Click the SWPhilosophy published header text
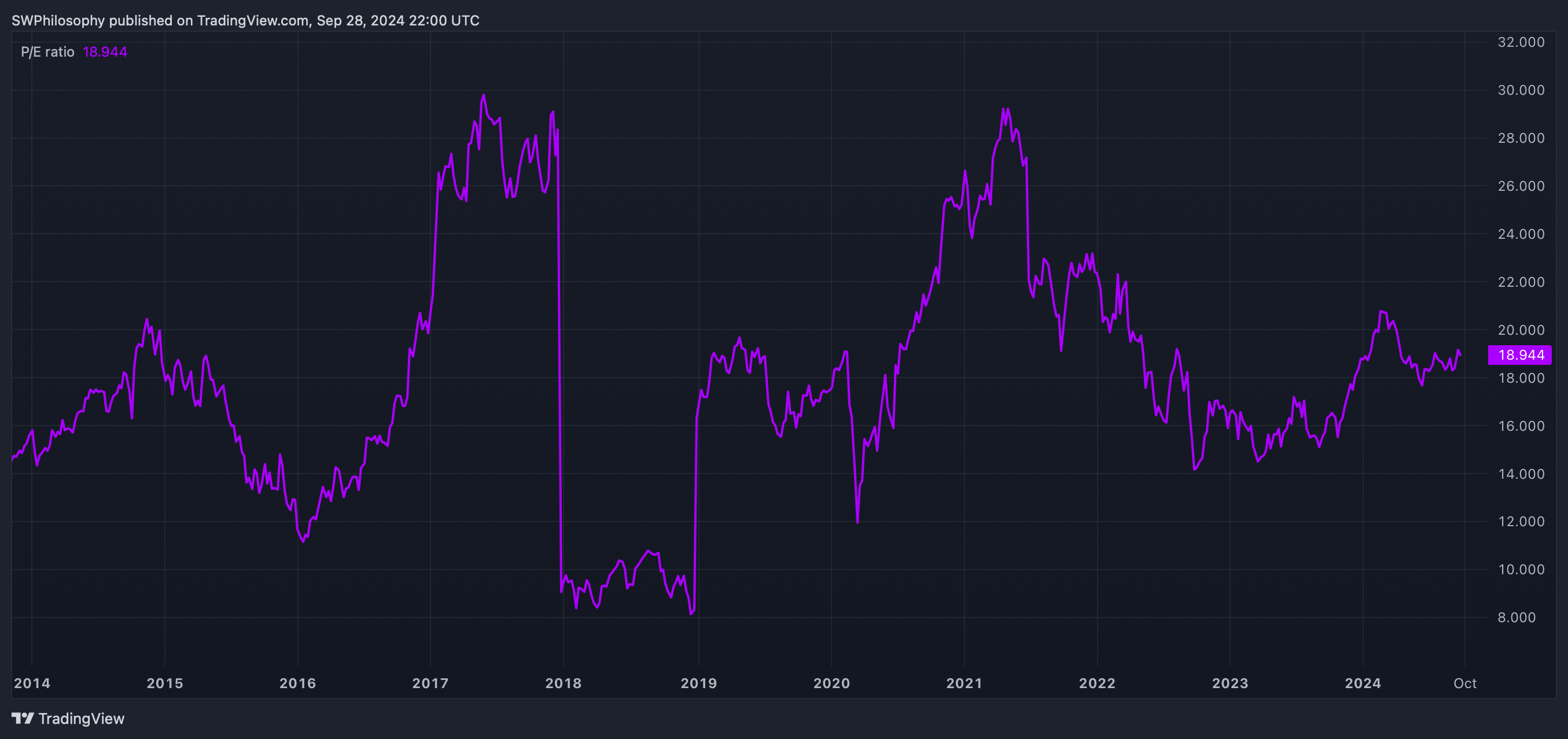 click(245, 20)
